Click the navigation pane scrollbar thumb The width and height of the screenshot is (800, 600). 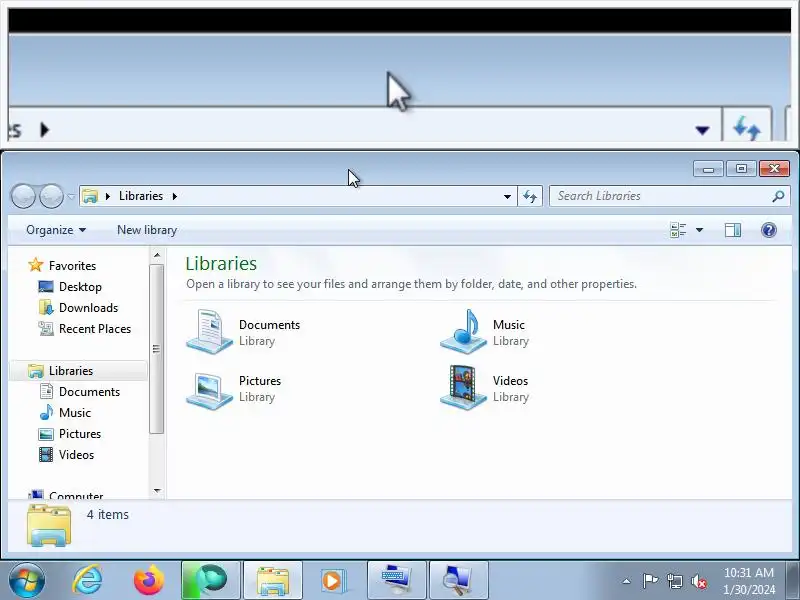pyautogui.click(x=157, y=349)
